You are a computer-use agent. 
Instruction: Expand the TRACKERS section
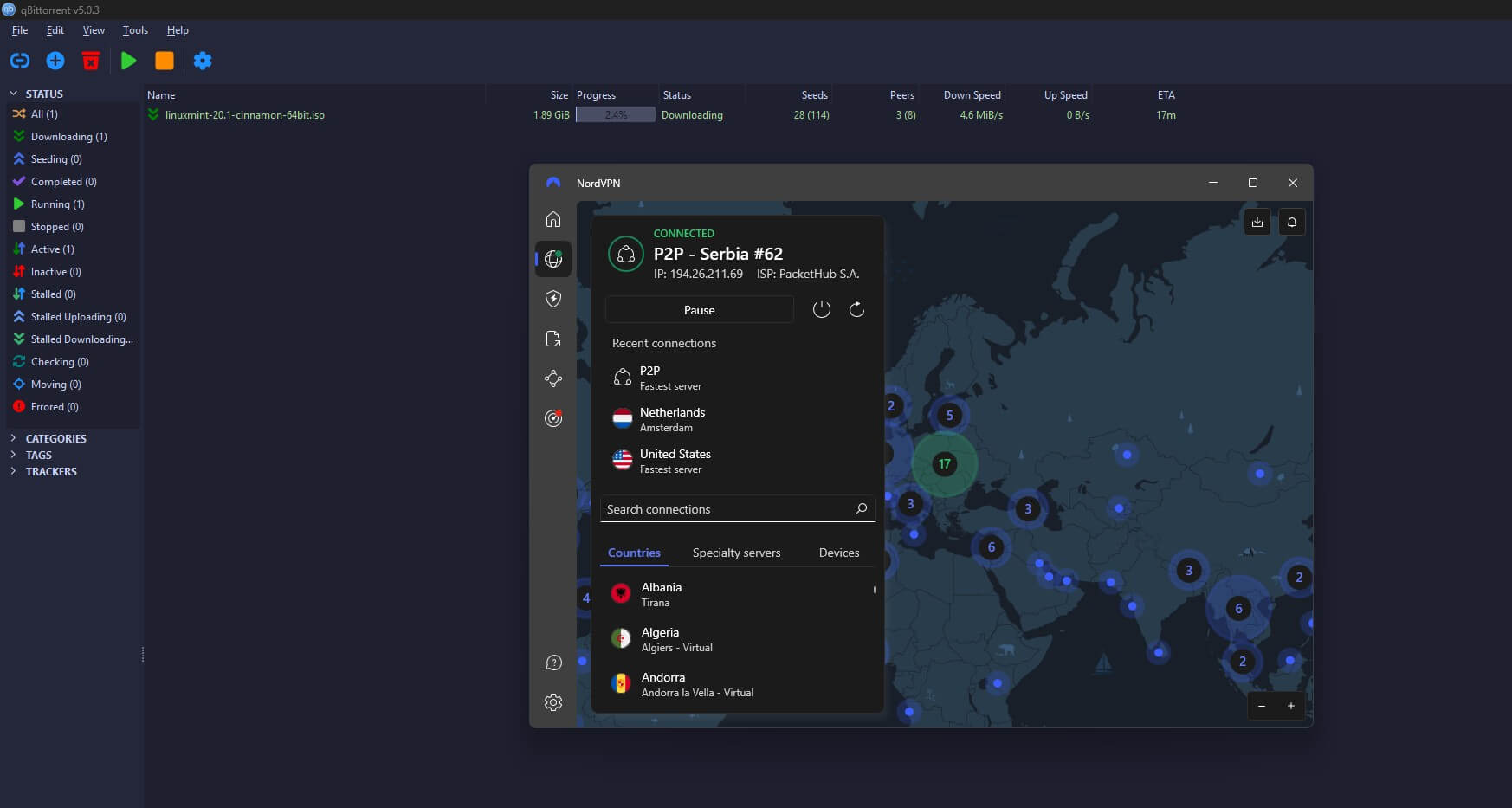[x=13, y=471]
